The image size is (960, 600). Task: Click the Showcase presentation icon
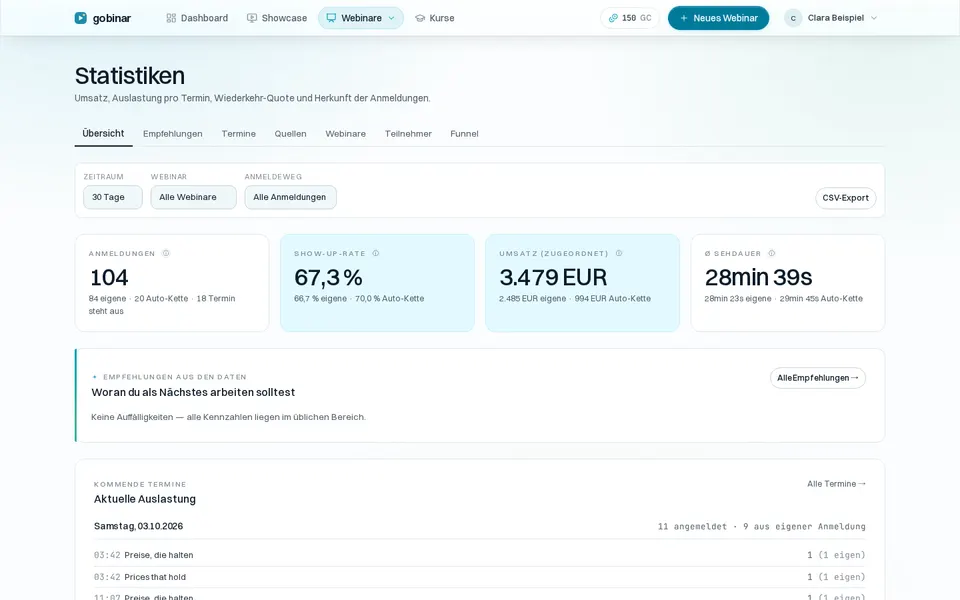pos(252,18)
